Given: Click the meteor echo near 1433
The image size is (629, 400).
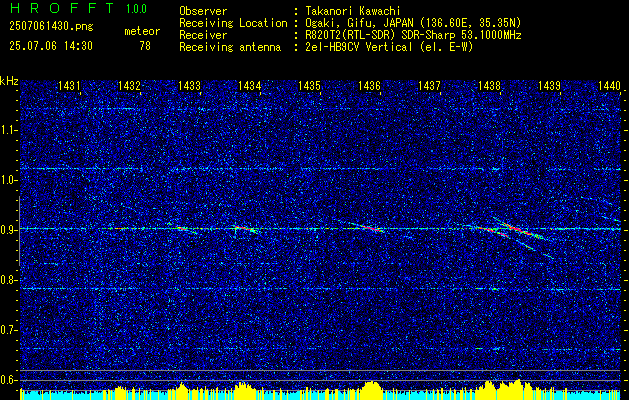Looking at the screenshot, I should tap(185, 229).
